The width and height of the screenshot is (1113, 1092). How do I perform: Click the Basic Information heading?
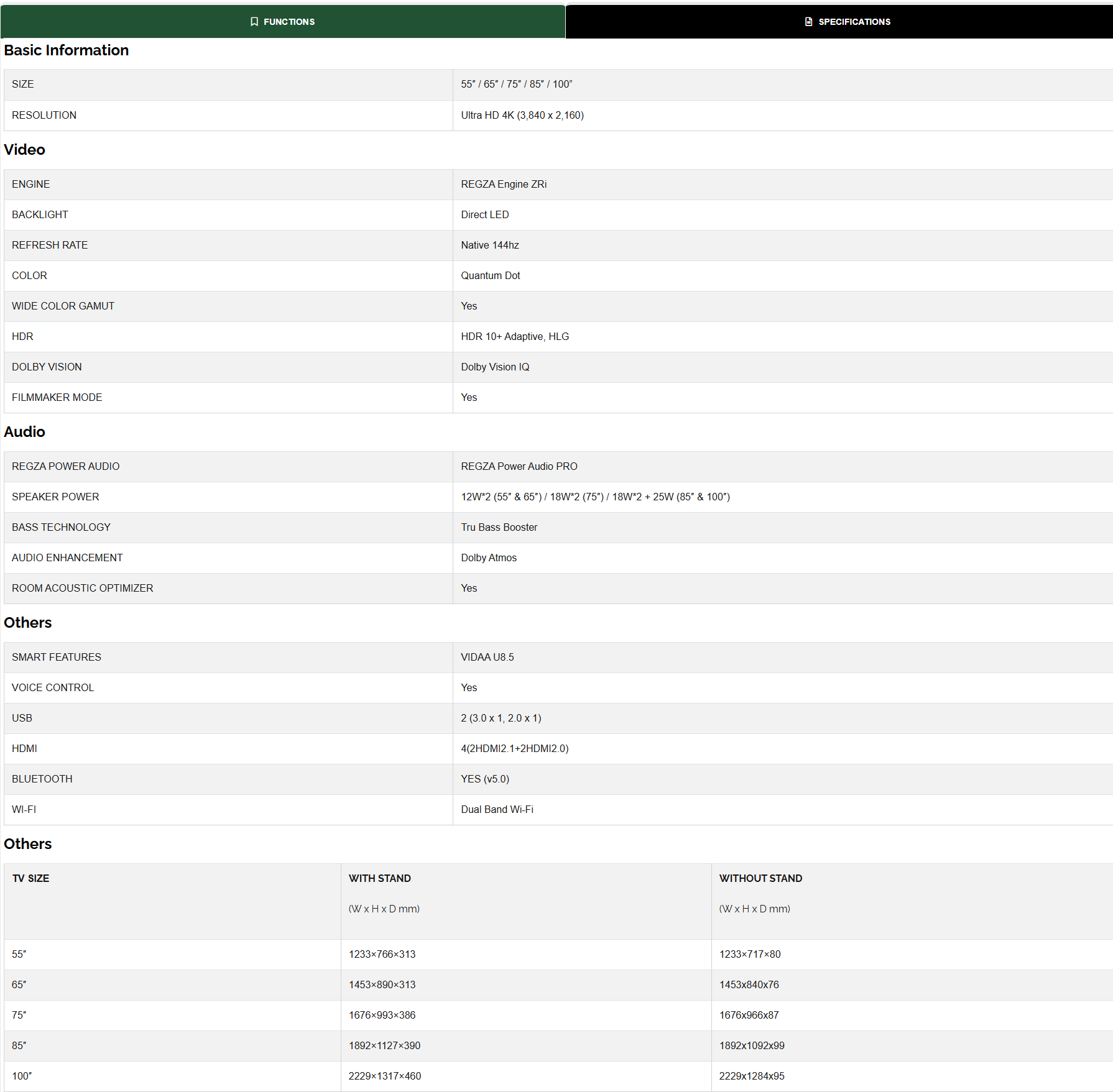pos(67,50)
